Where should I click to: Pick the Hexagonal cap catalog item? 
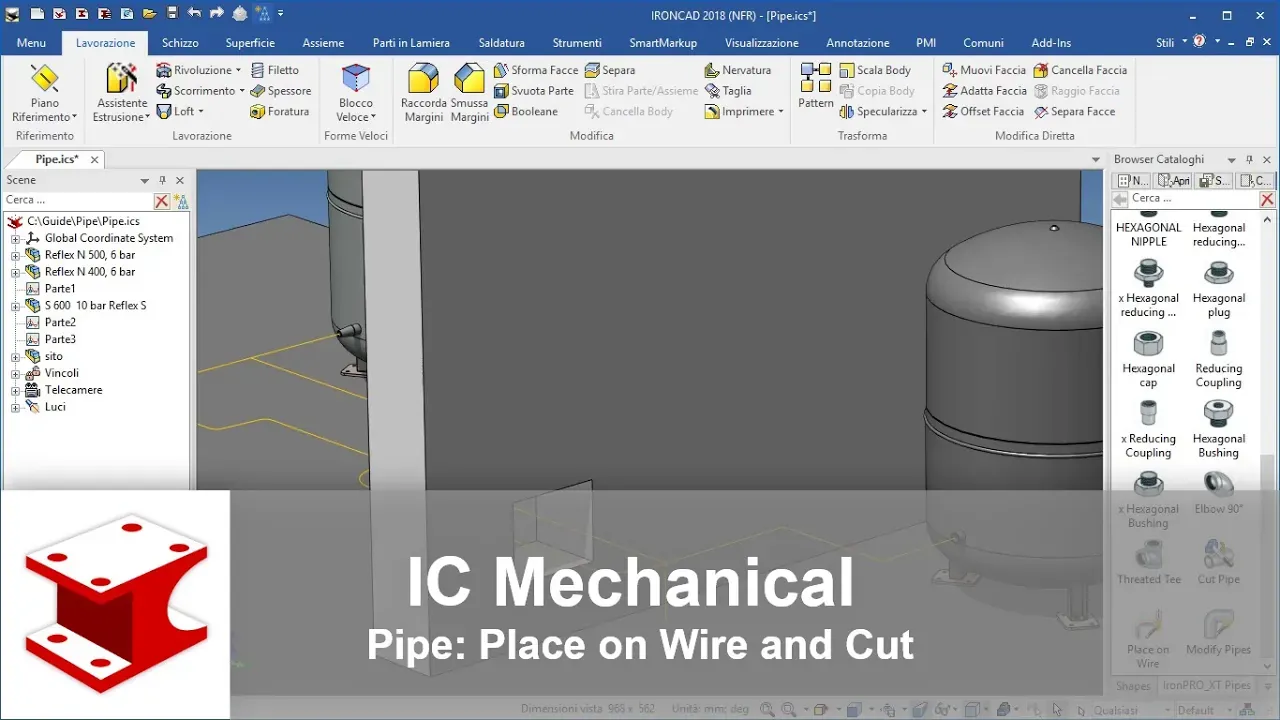click(x=1148, y=360)
